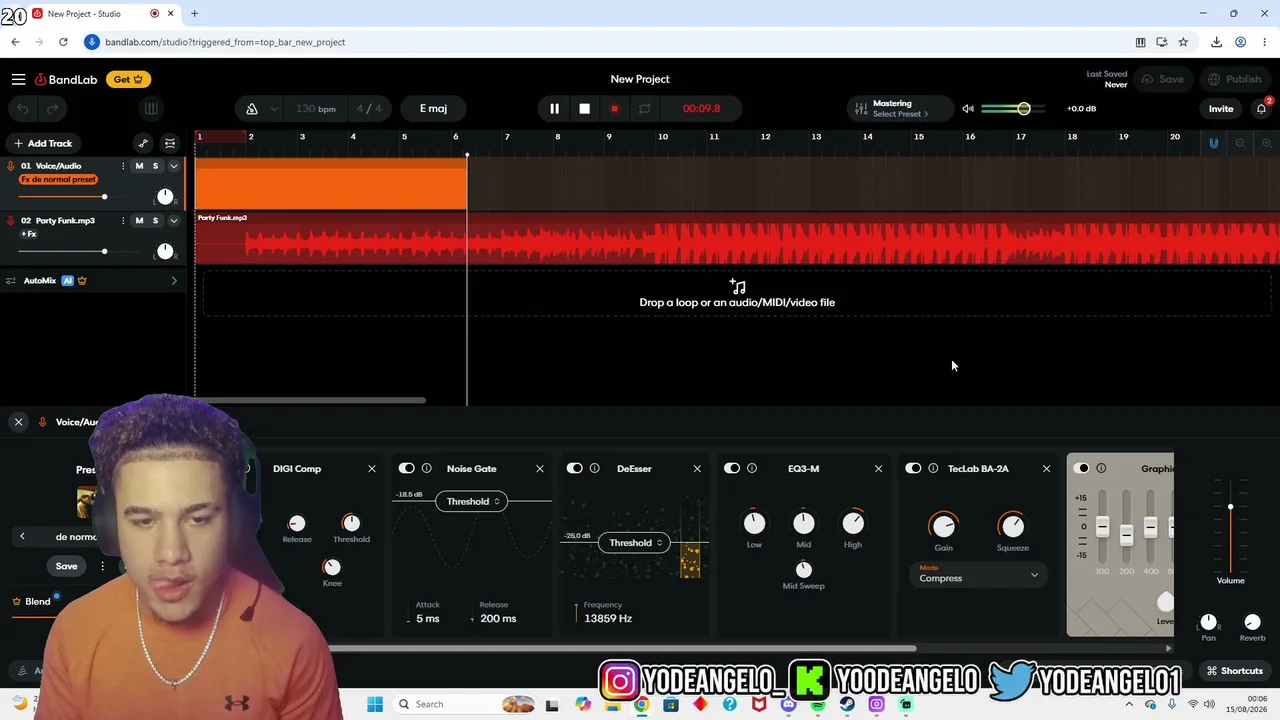Click the Invite button
1280x720 pixels.
pos(1221,108)
